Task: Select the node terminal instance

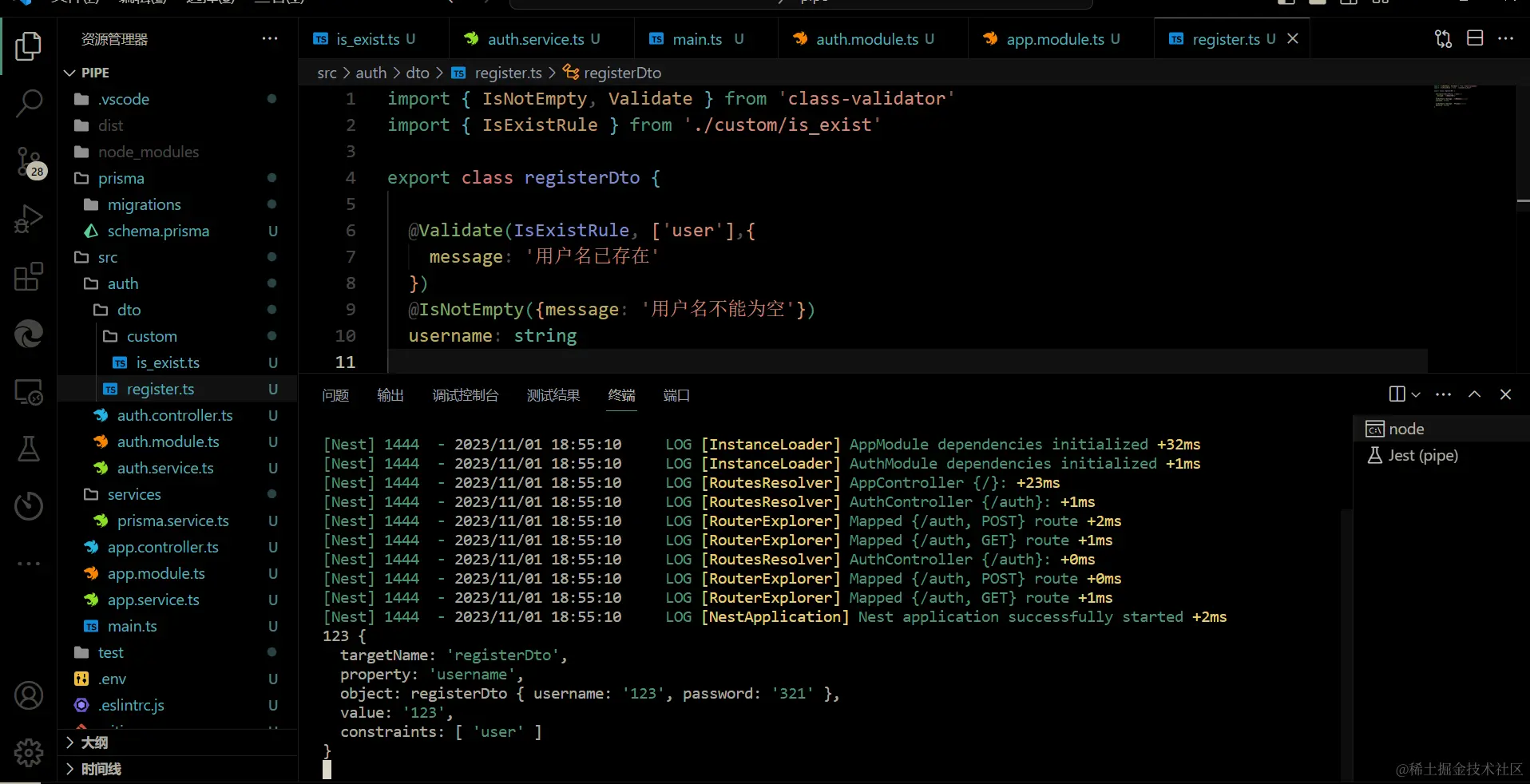Action: [1441, 429]
